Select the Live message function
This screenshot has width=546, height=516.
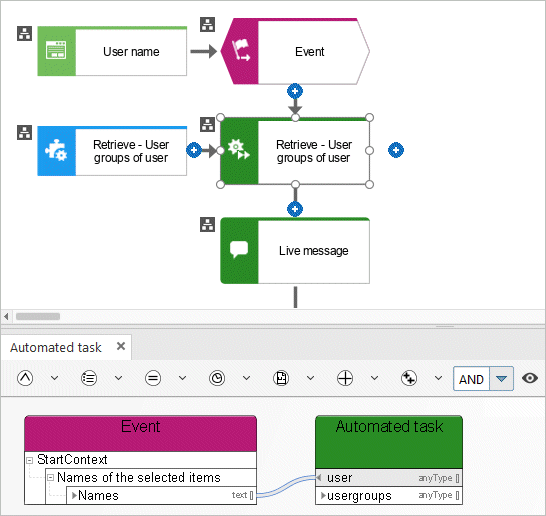295,251
